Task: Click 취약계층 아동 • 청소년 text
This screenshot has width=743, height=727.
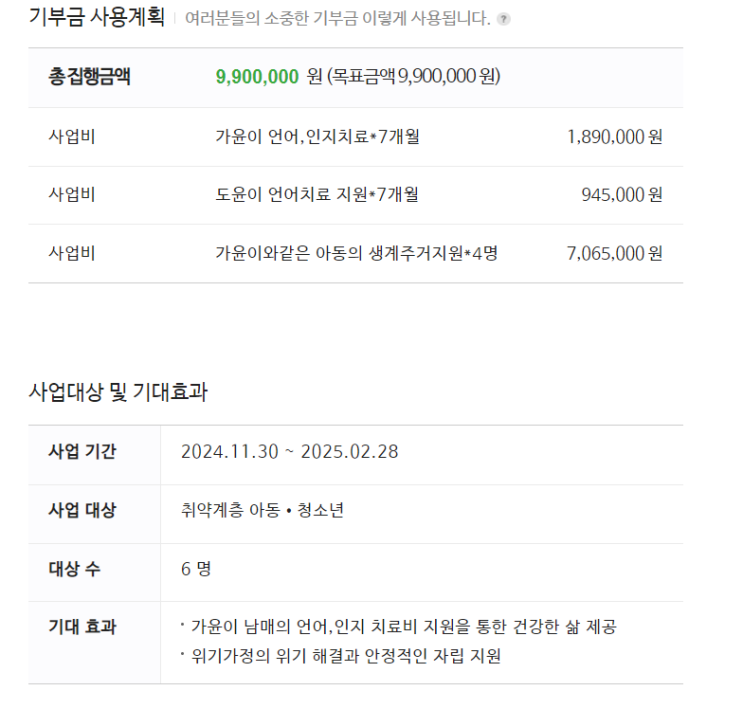Action: pos(262,510)
